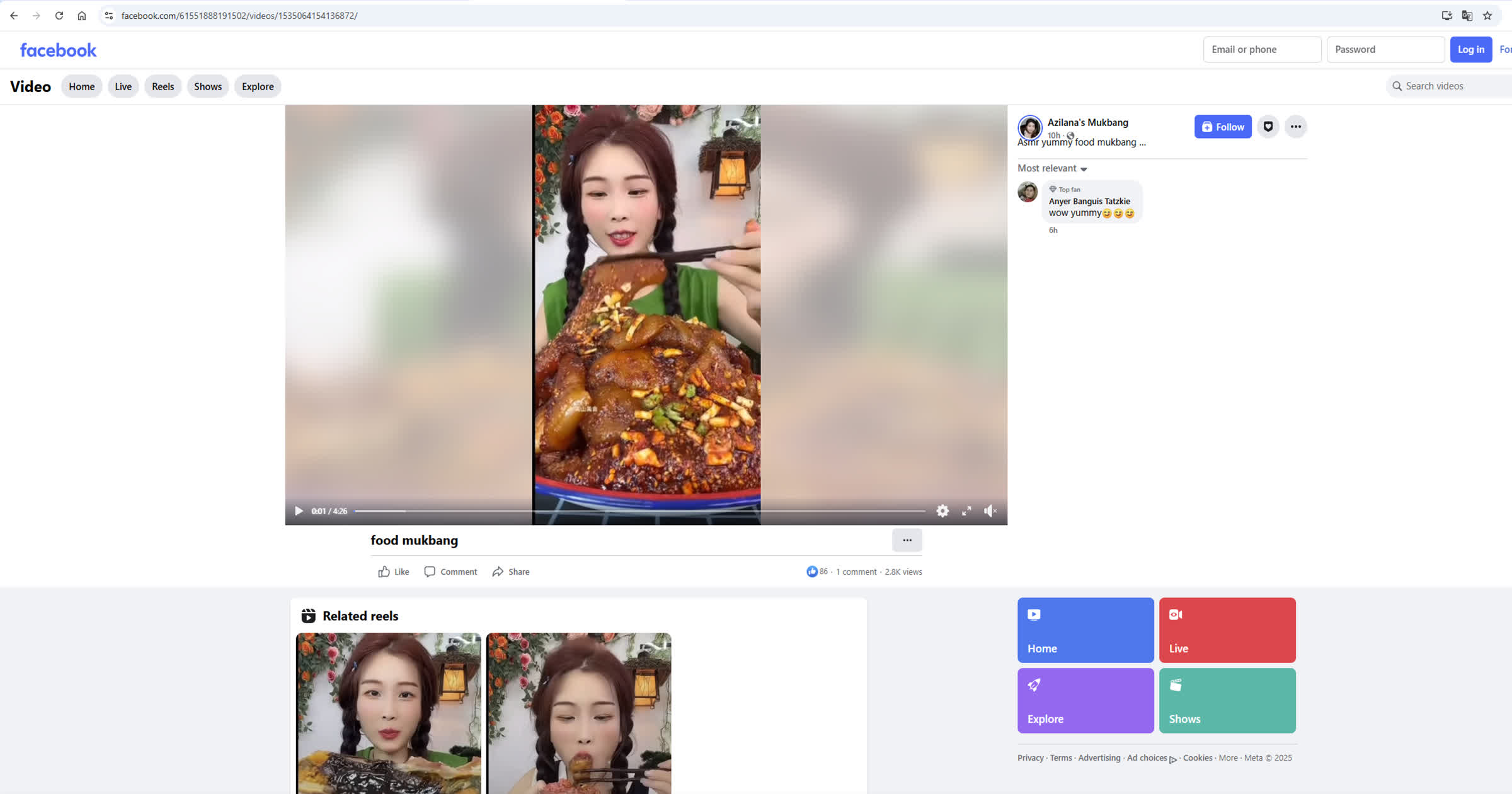1512x794 pixels.
Task: Enter fullscreen mode on the player
Action: (x=966, y=510)
